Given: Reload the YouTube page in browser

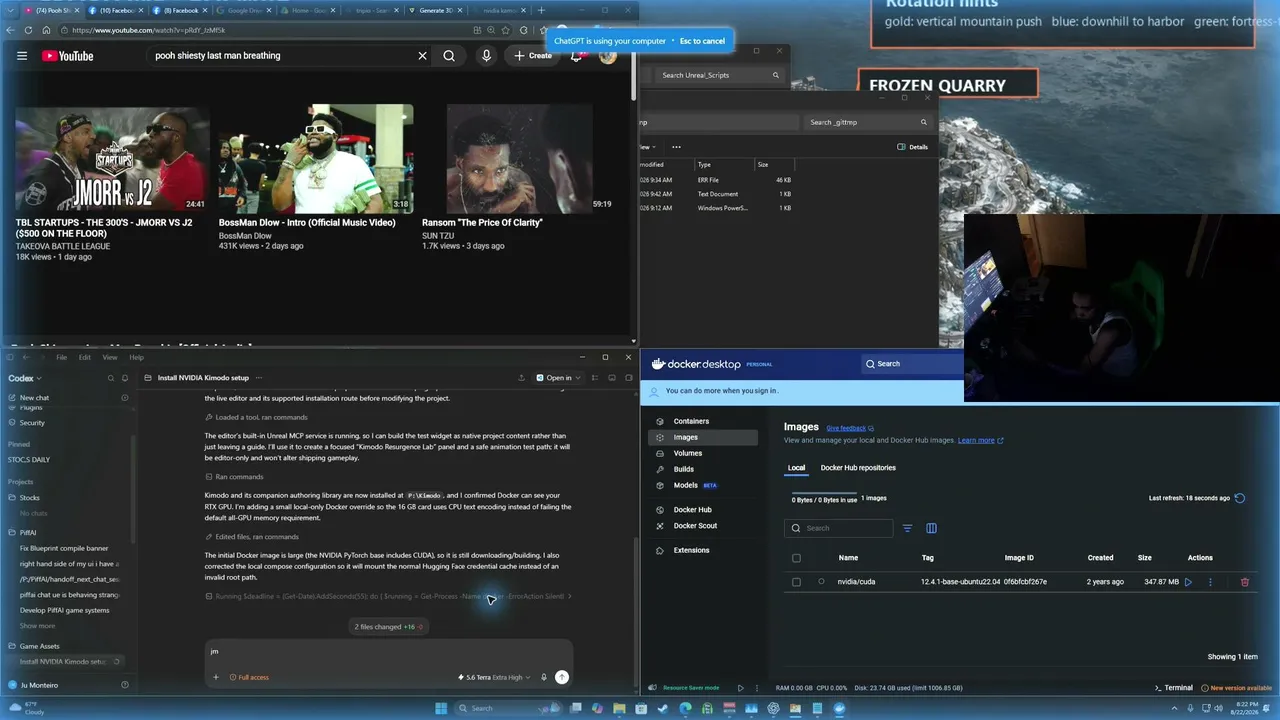Looking at the screenshot, I should click(x=28, y=30).
